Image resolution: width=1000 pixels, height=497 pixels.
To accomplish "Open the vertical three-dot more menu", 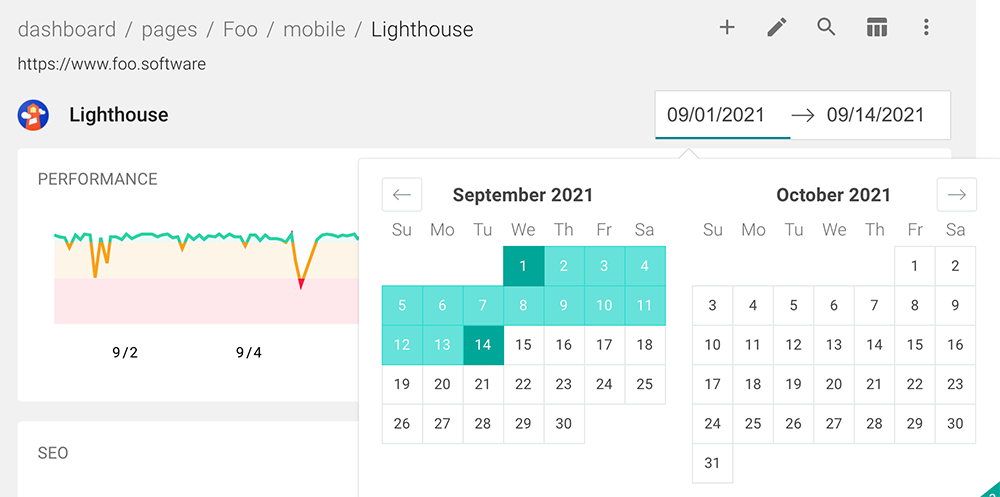I will 926,27.
